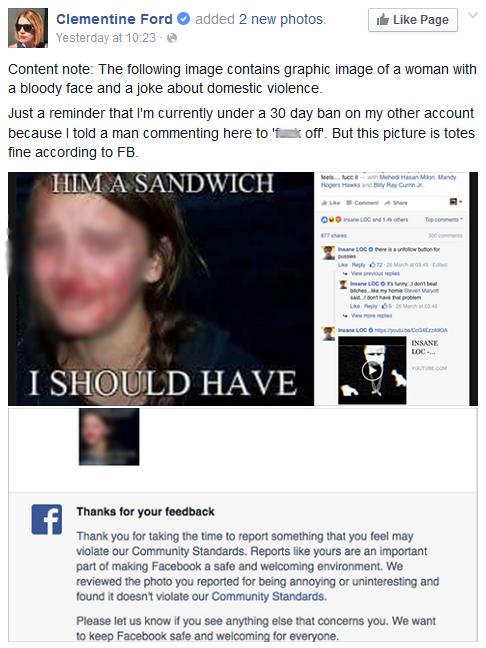Image resolution: width=486 pixels, height=648 pixels.
Task: Click the Like action in embedded post
Action: (331, 203)
